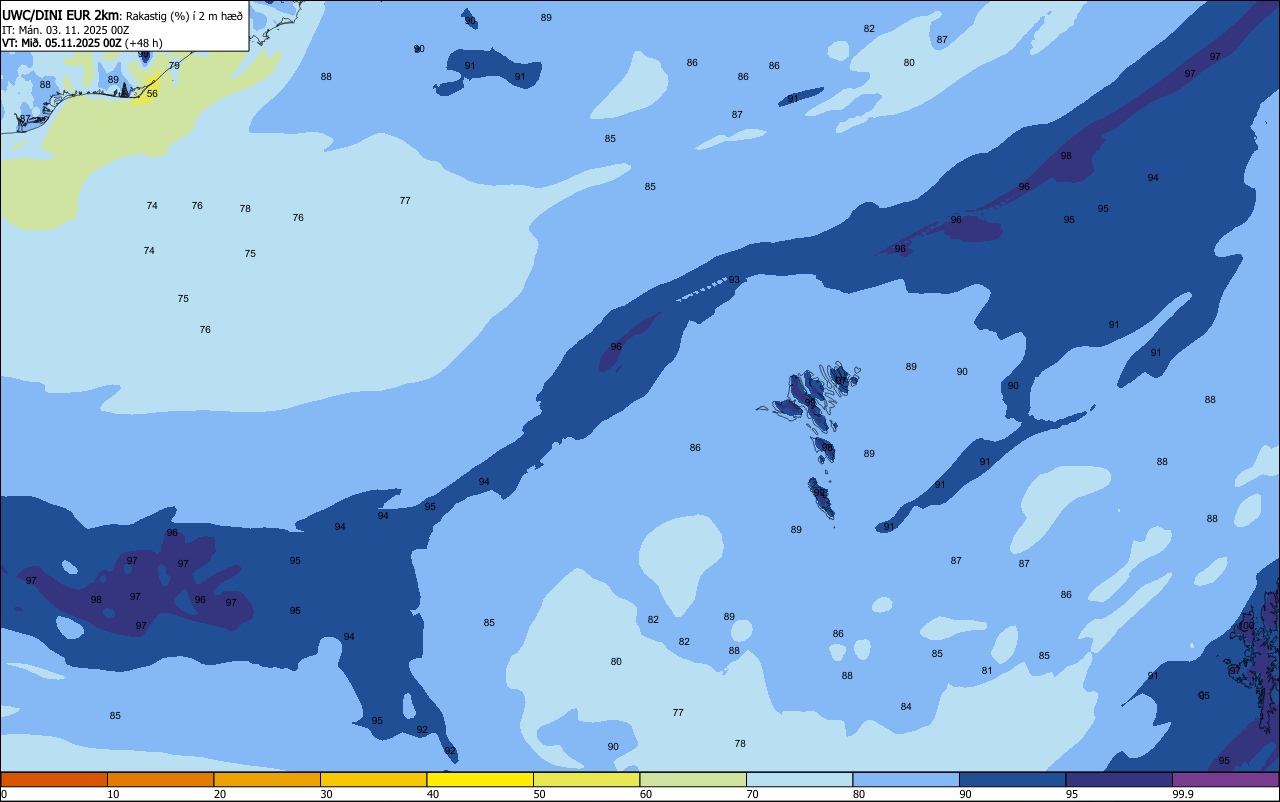Click the map humidity value '93'
Screen dimensions: 1280x802
734,280
